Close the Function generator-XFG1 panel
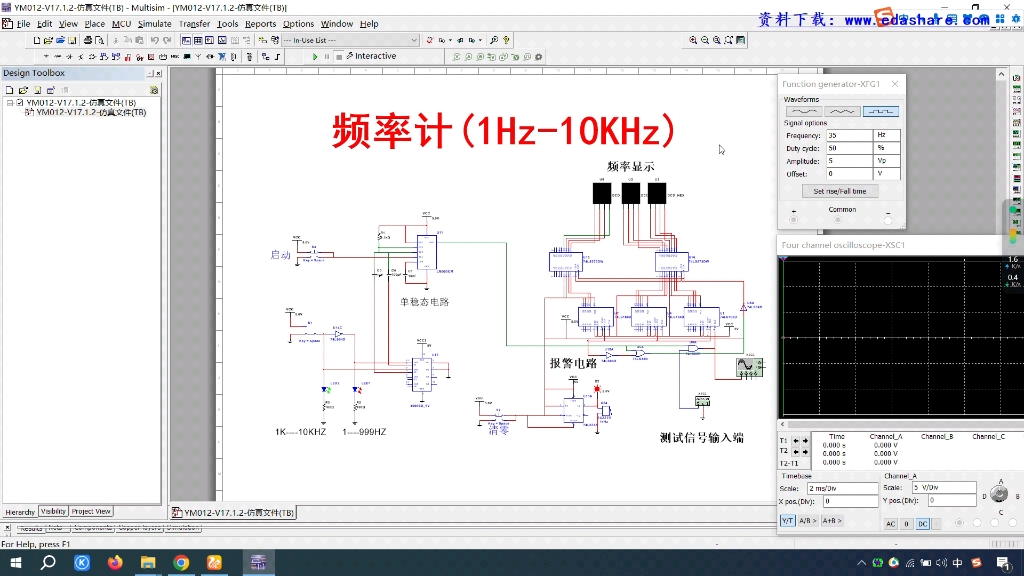Viewport: 1024px width, 576px height. pyautogui.click(x=895, y=84)
